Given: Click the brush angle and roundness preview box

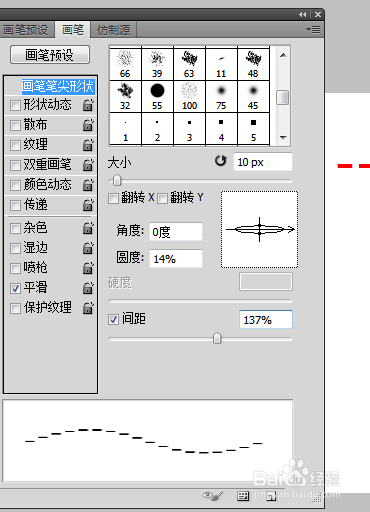Looking at the screenshot, I should click(259, 229).
